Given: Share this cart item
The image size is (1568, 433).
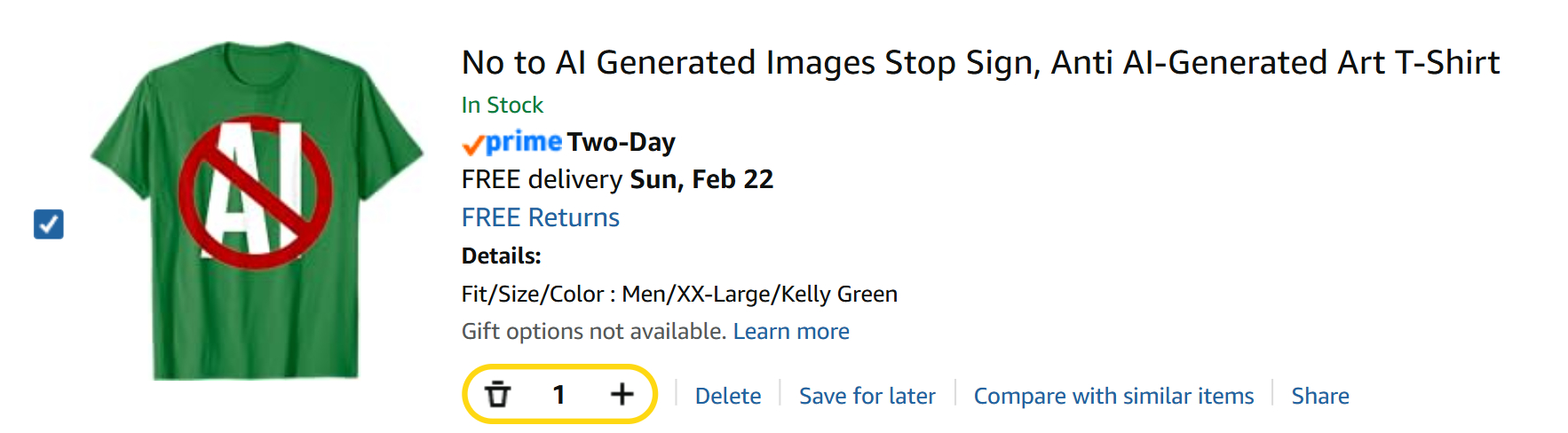Looking at the screenshot, I should click(x=1319, y=396).
